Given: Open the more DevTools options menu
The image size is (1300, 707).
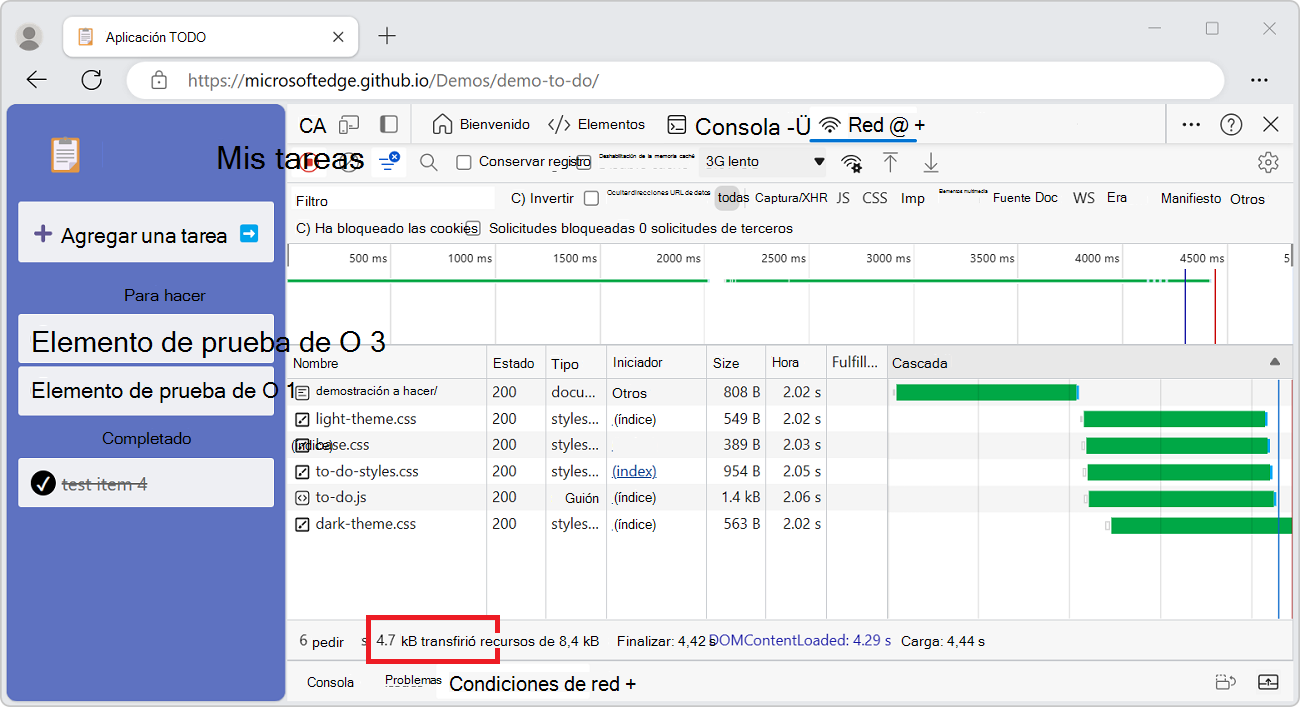Looking at the screenshot, I should pyautogui.click(x=1191, y=123).
